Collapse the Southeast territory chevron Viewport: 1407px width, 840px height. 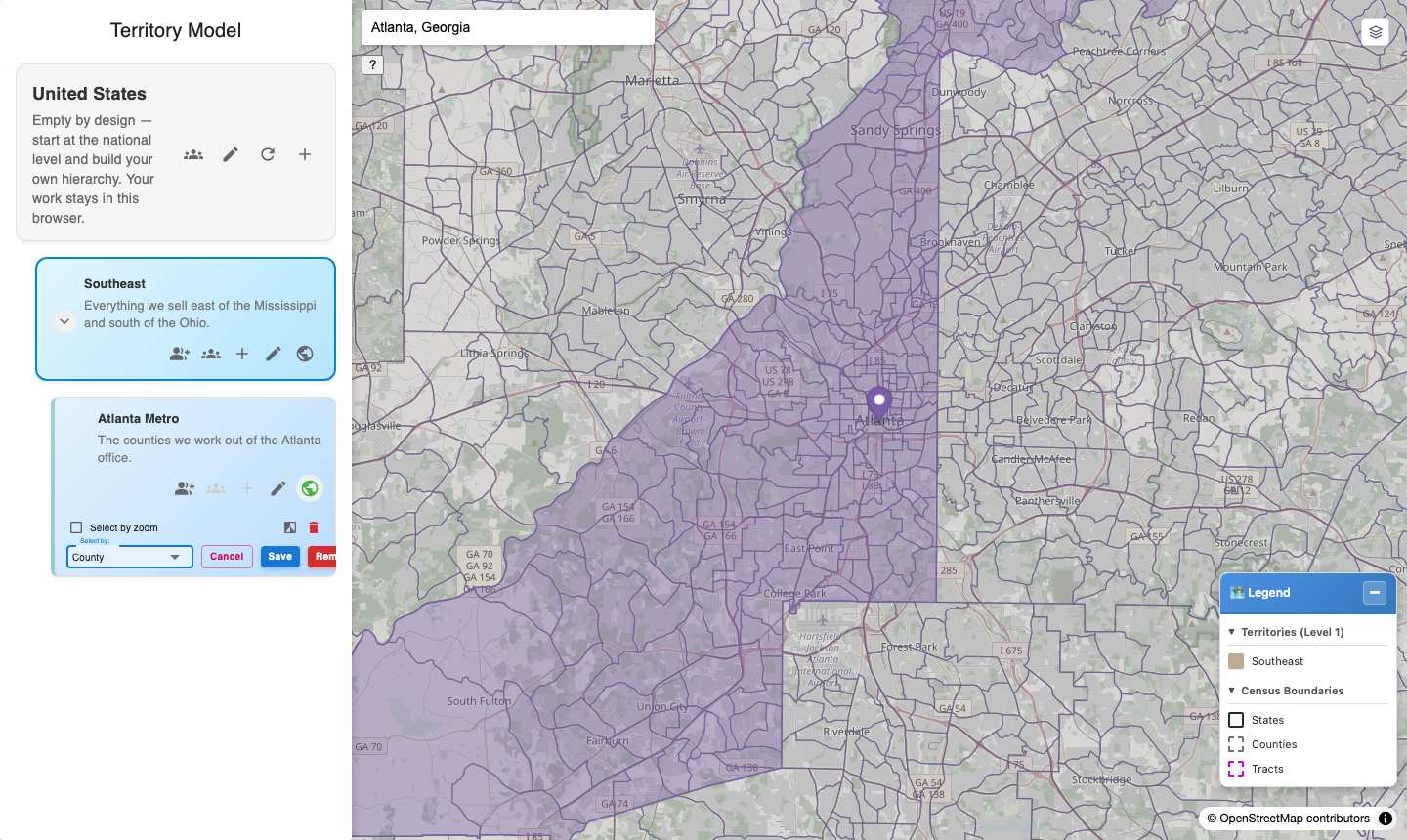(64, 321)
